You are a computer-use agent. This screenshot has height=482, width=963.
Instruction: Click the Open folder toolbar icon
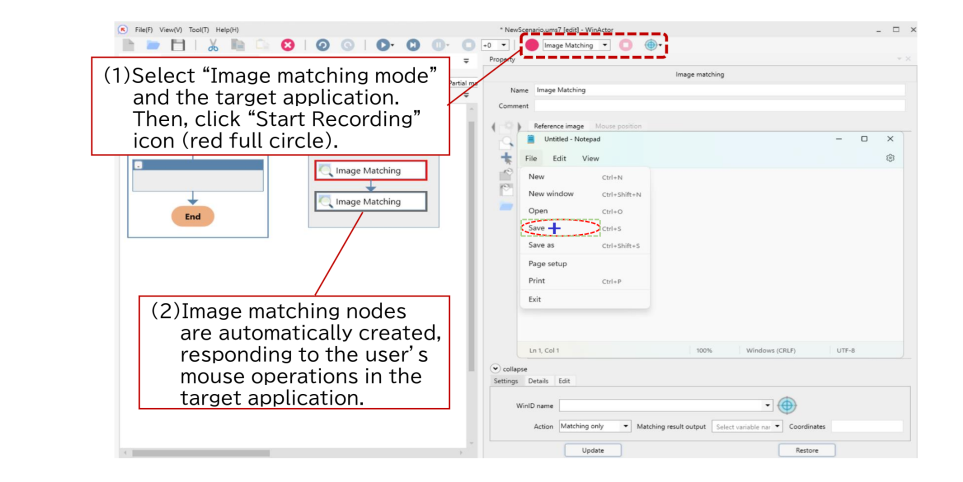coord(153,45)
